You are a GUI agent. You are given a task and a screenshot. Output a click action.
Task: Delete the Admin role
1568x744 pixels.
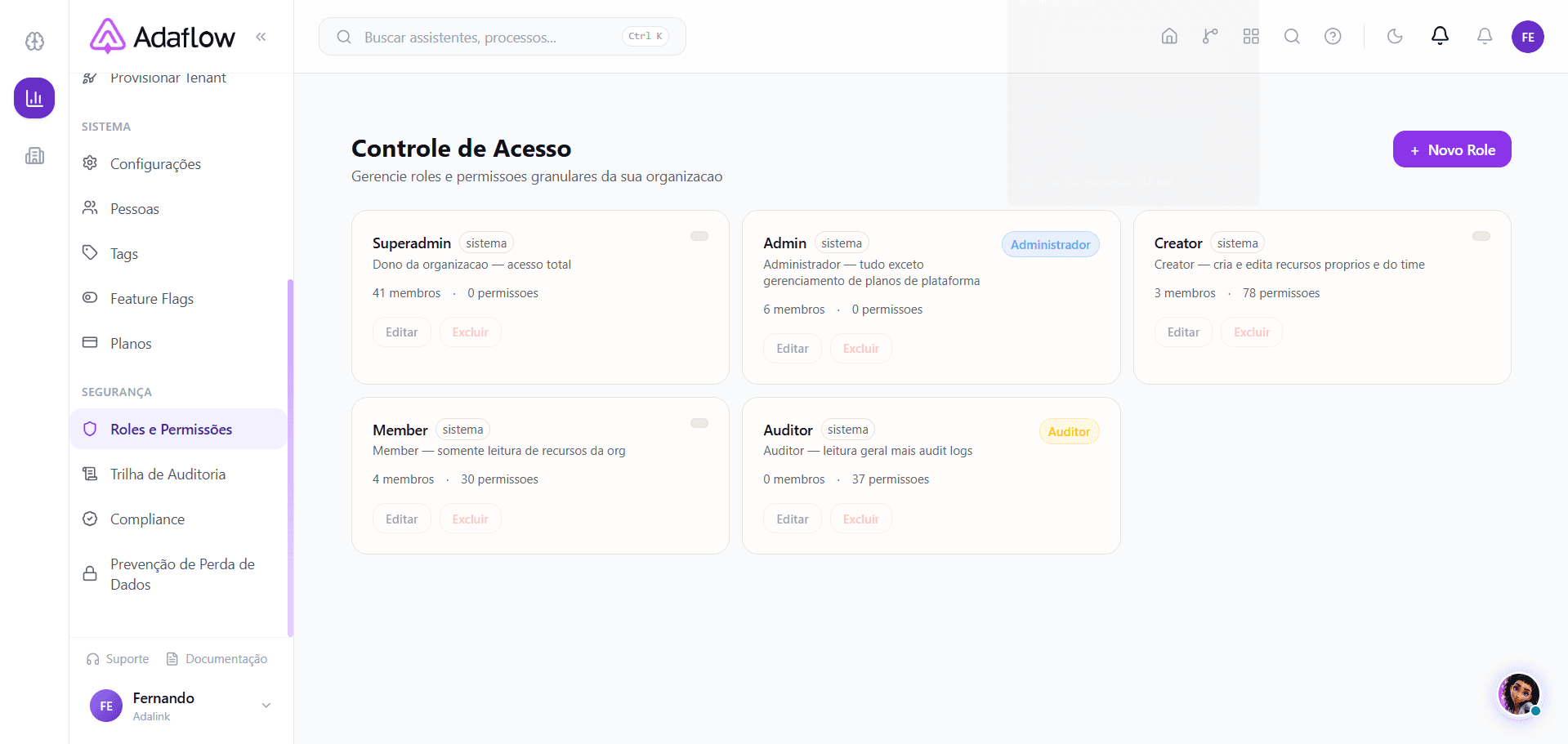pos(861,349)
